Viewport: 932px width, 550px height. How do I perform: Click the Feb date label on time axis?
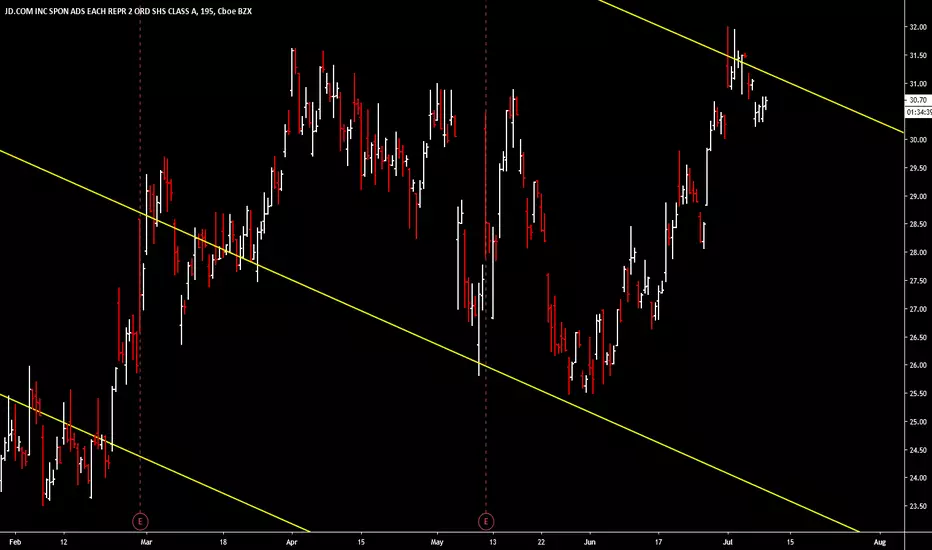(15, 542)
